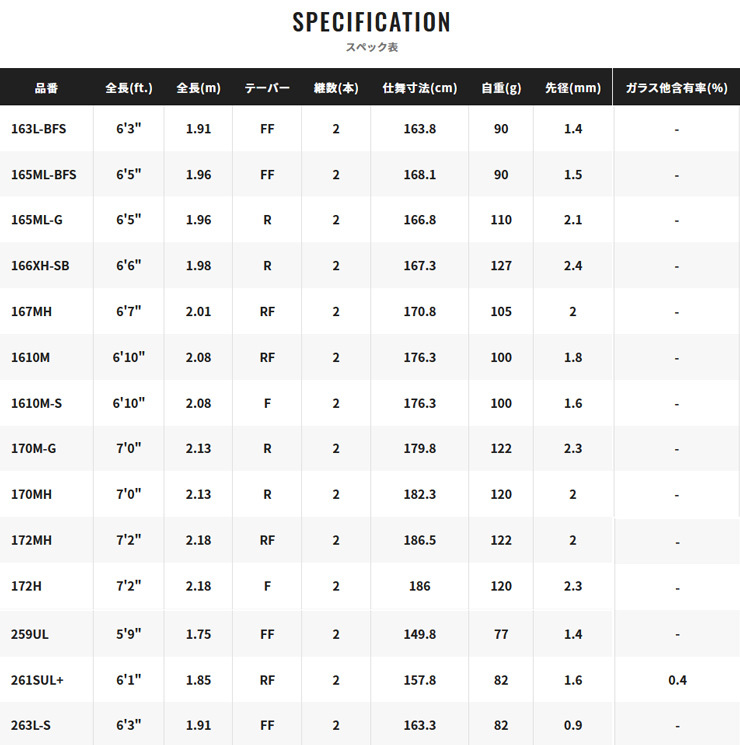The image size is (740, 745).
Task: Select the 263L-S model name cell
Action: pos(33,726)
